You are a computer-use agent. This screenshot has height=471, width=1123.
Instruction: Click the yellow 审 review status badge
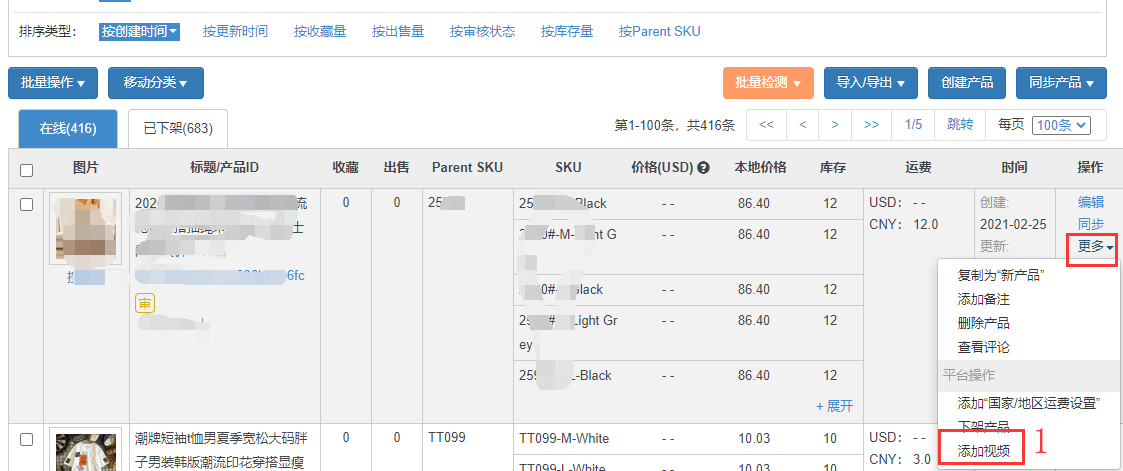[144, 303]
